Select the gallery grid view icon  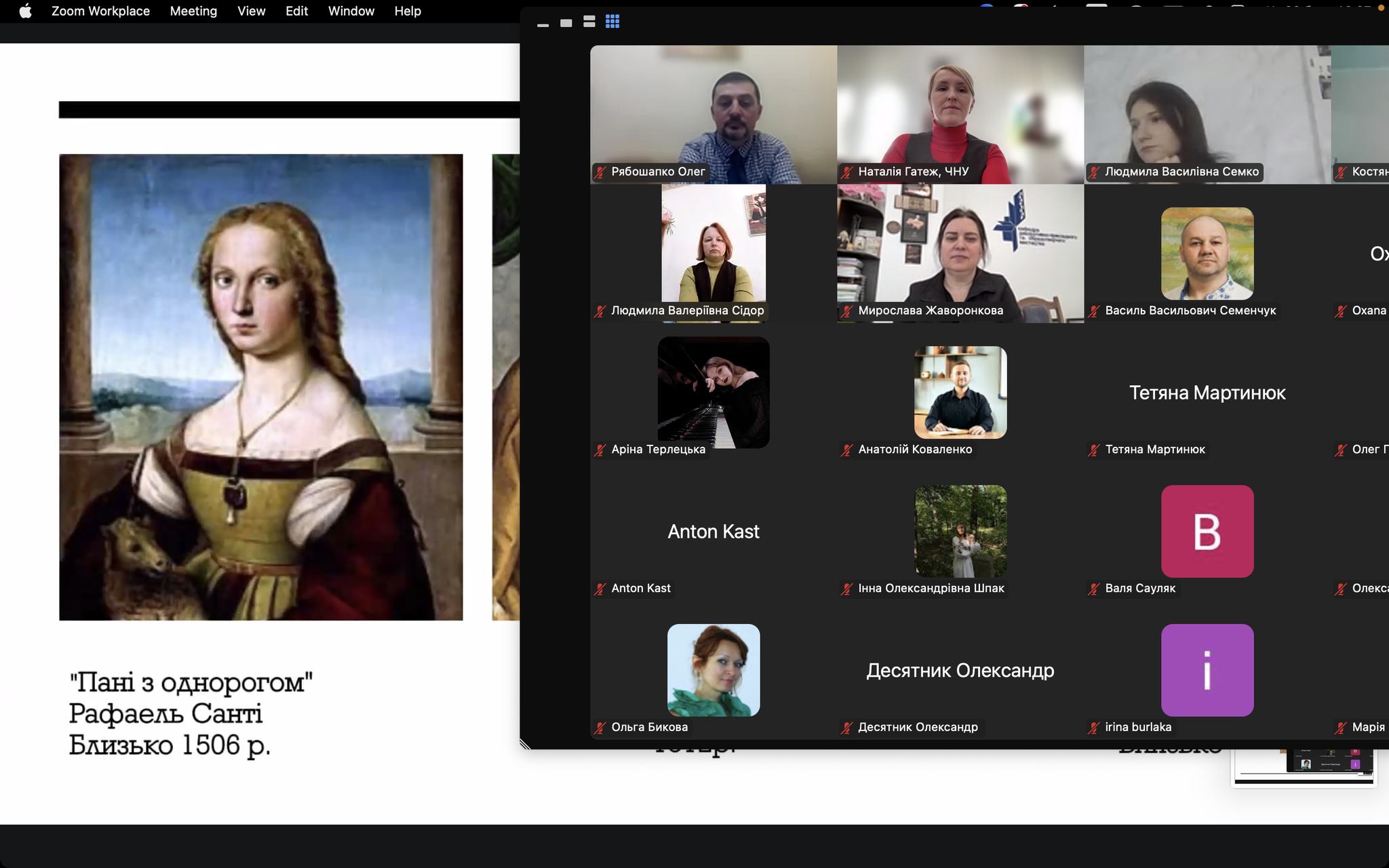point(612,22)
